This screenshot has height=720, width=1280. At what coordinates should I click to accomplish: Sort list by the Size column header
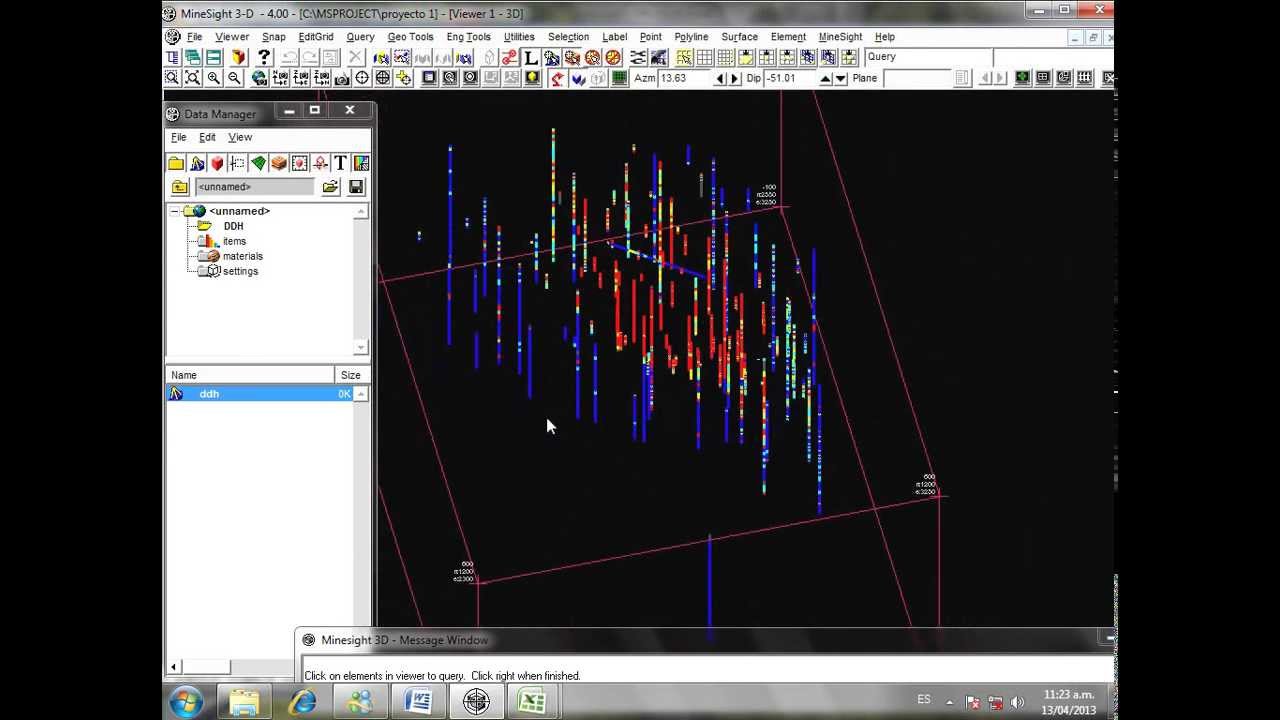(x=350, y=375)
